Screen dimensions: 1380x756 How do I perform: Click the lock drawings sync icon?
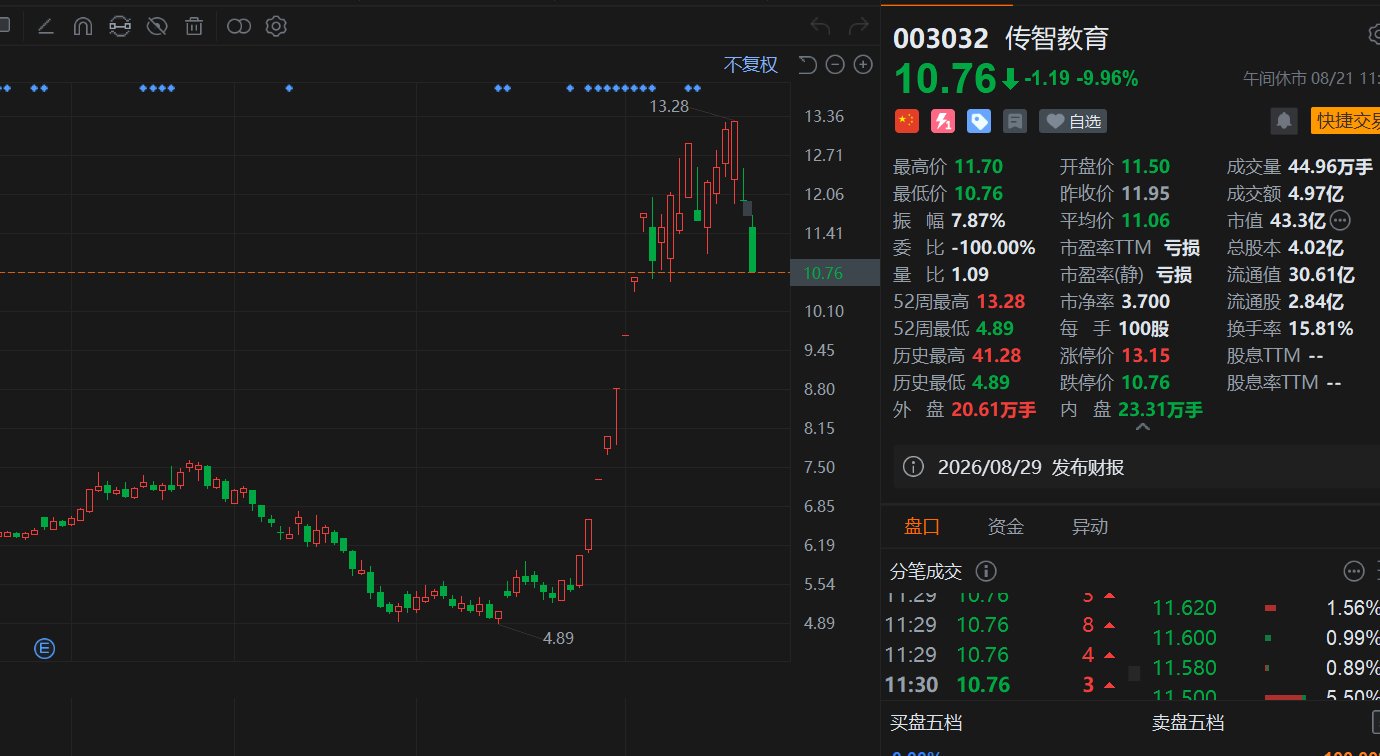click(x=120, y=26)
